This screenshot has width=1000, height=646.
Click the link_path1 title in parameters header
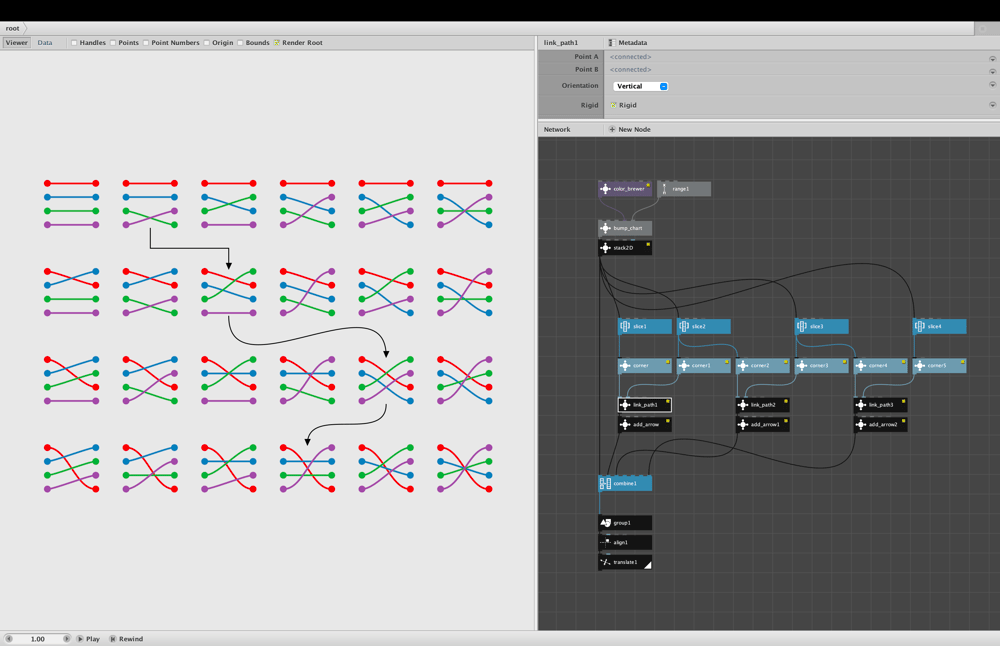[x=561, y=43]
